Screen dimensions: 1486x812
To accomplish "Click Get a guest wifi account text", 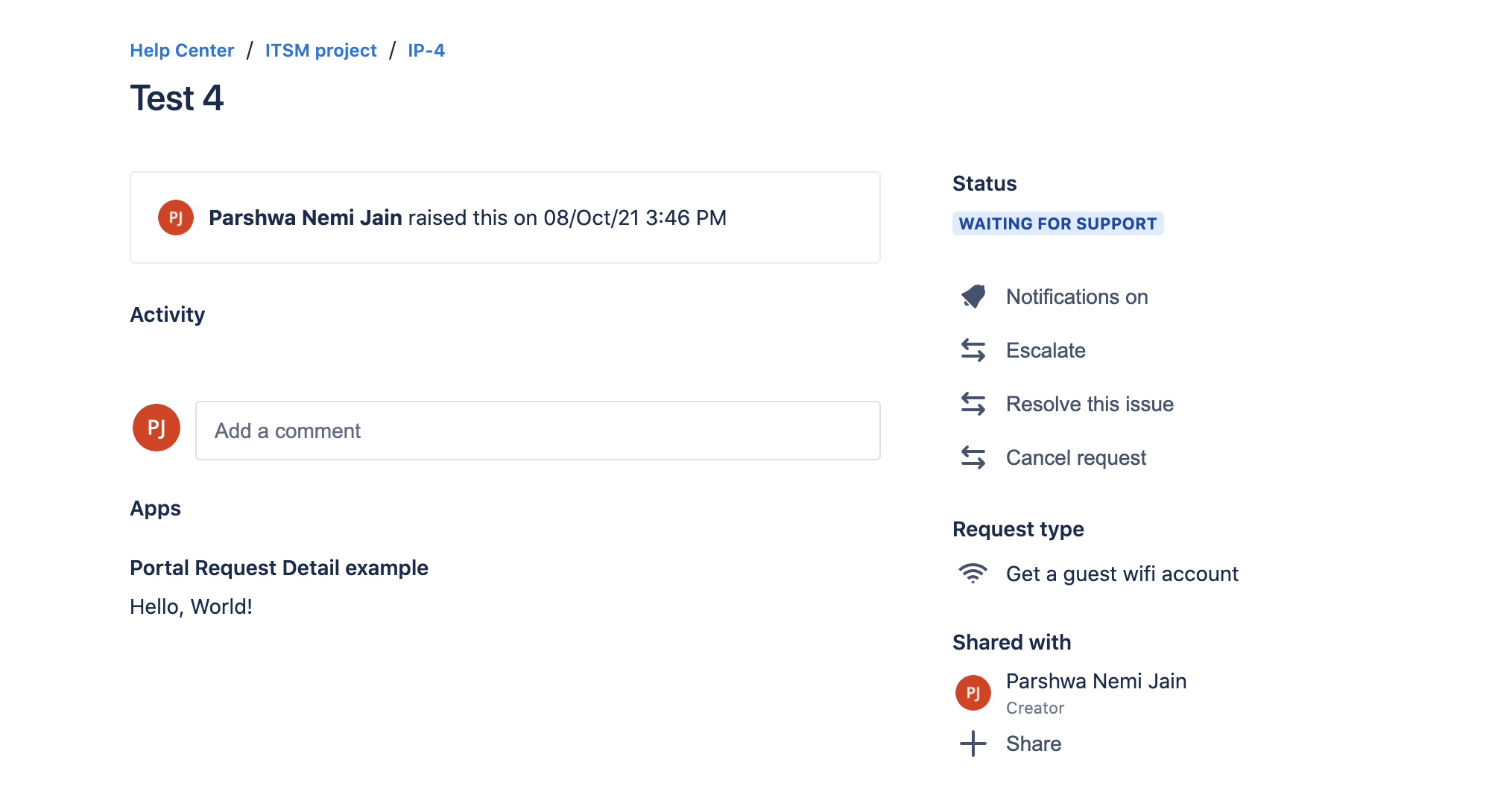I will [1122, 574].
